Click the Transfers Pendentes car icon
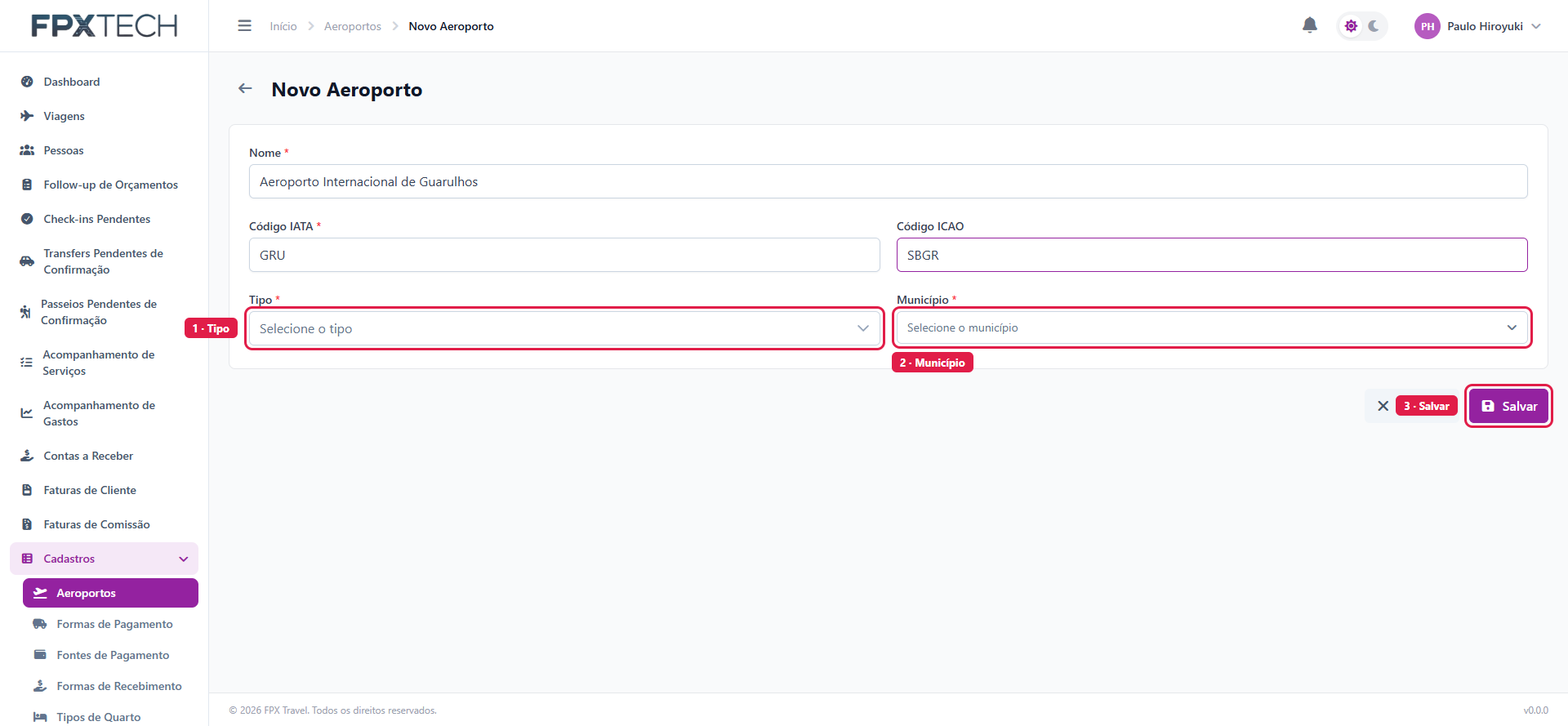 pos(27,261)
